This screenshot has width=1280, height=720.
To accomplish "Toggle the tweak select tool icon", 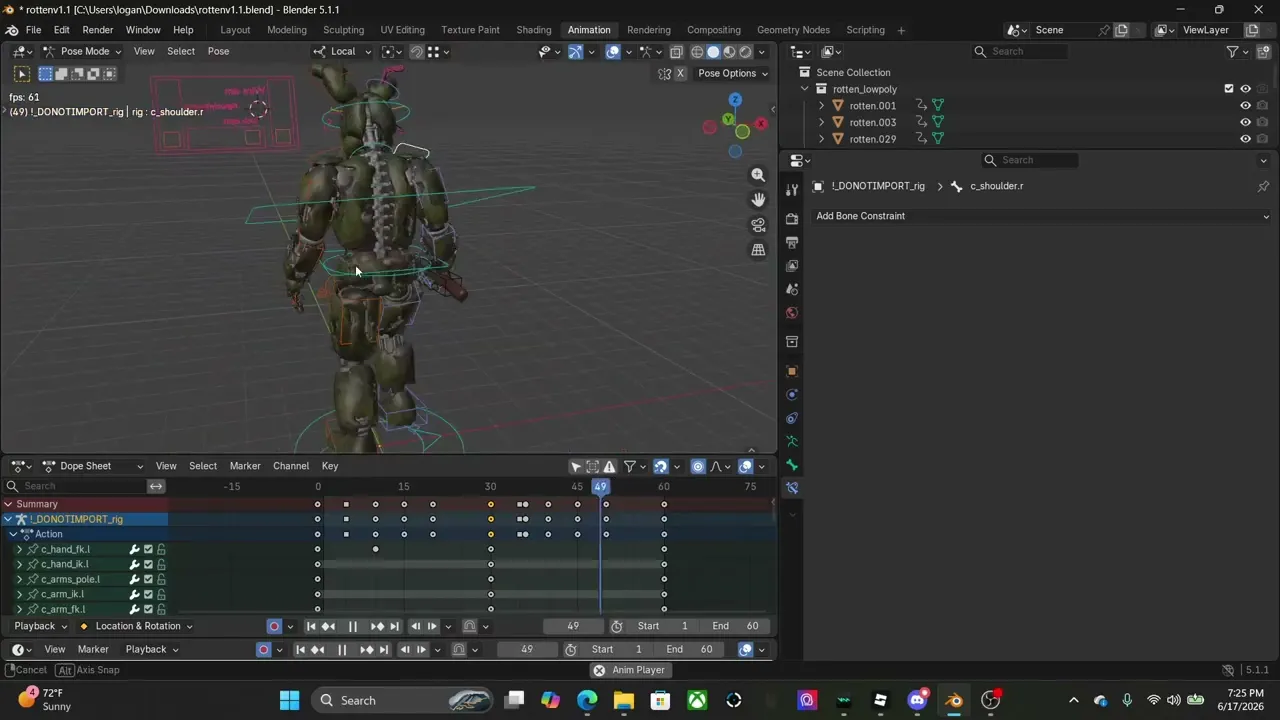I will tap(22, 74).
